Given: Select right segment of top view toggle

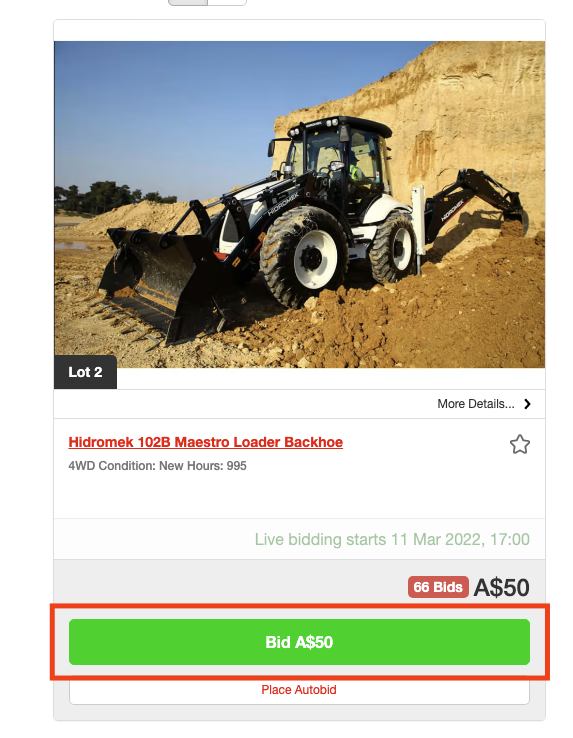Looking at the screenshot, I should [x=226, y=2].
